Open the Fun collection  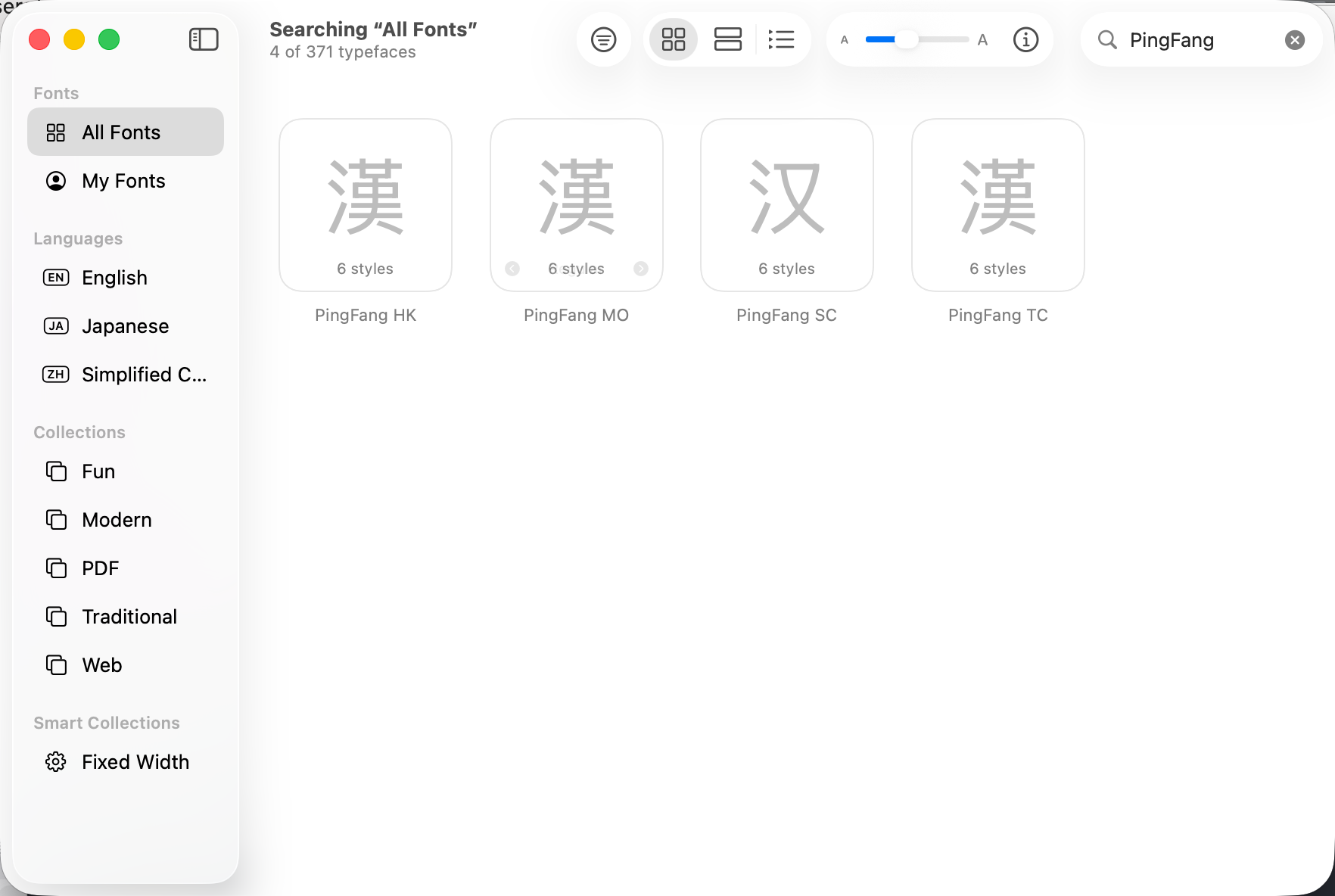click(126, 471)
